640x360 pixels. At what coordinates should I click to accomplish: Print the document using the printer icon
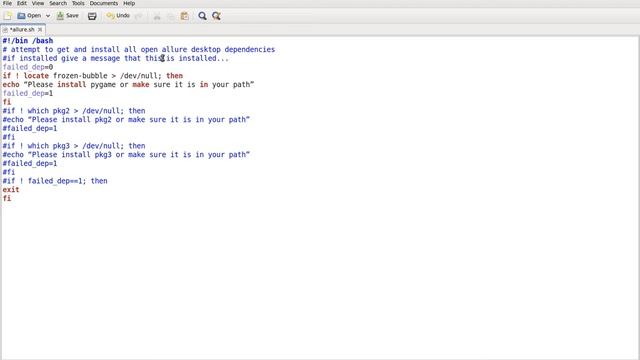(92, 16)
